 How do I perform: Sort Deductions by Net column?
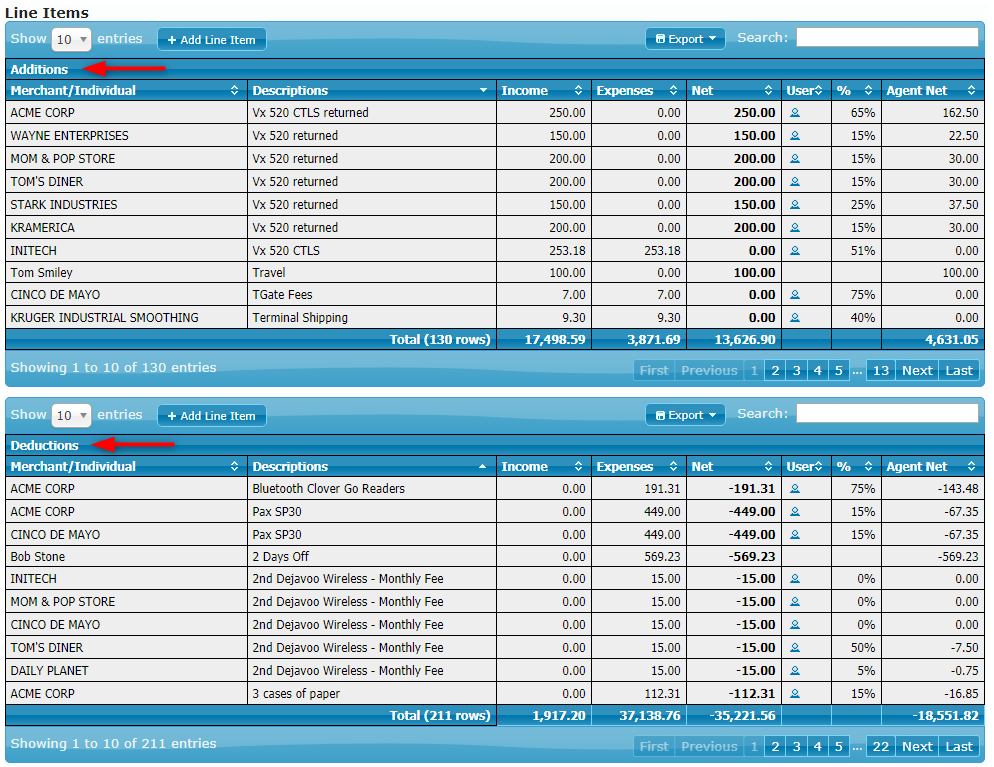[733, 467]
